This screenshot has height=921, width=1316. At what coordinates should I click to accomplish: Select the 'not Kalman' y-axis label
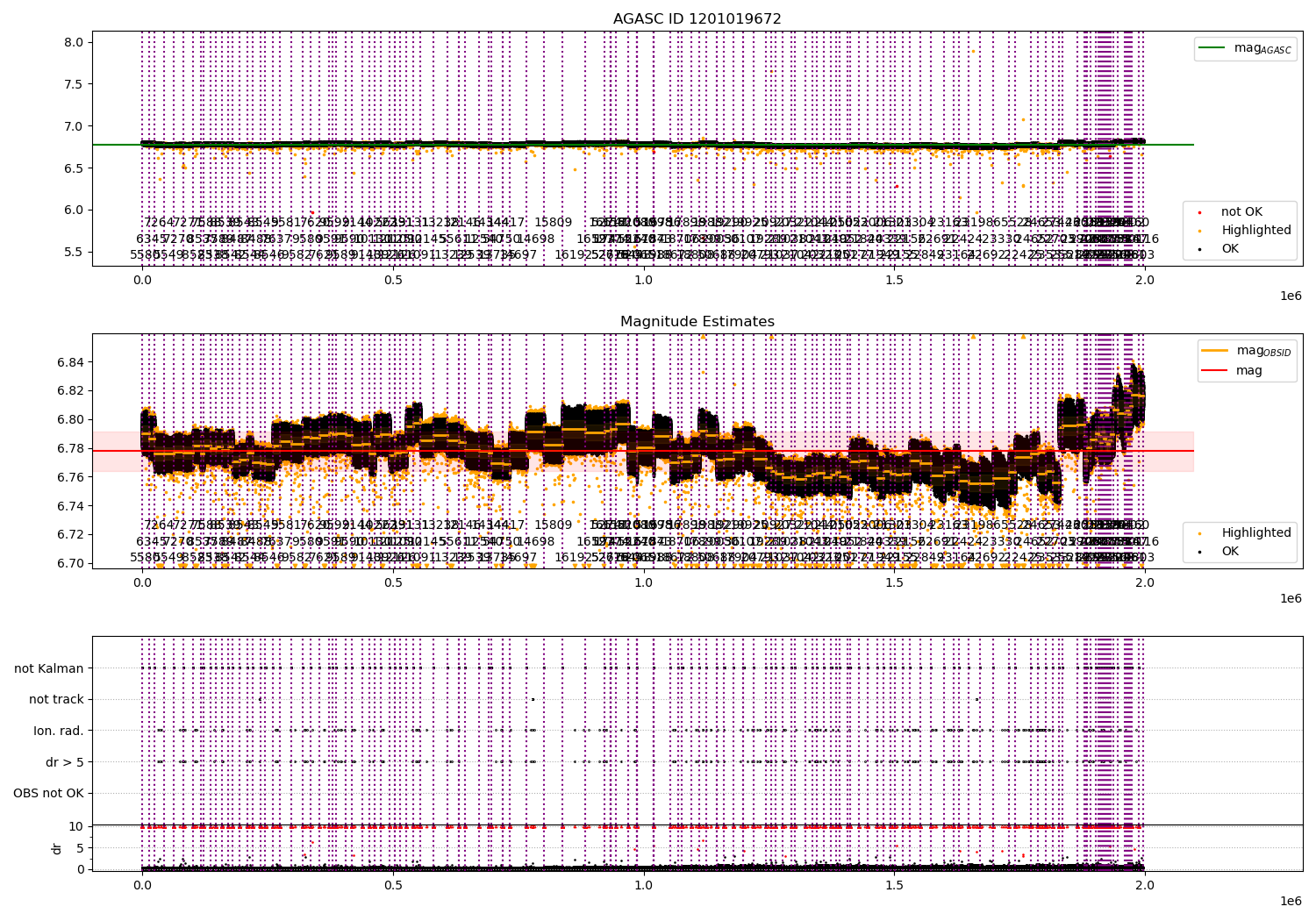(49, 668)
